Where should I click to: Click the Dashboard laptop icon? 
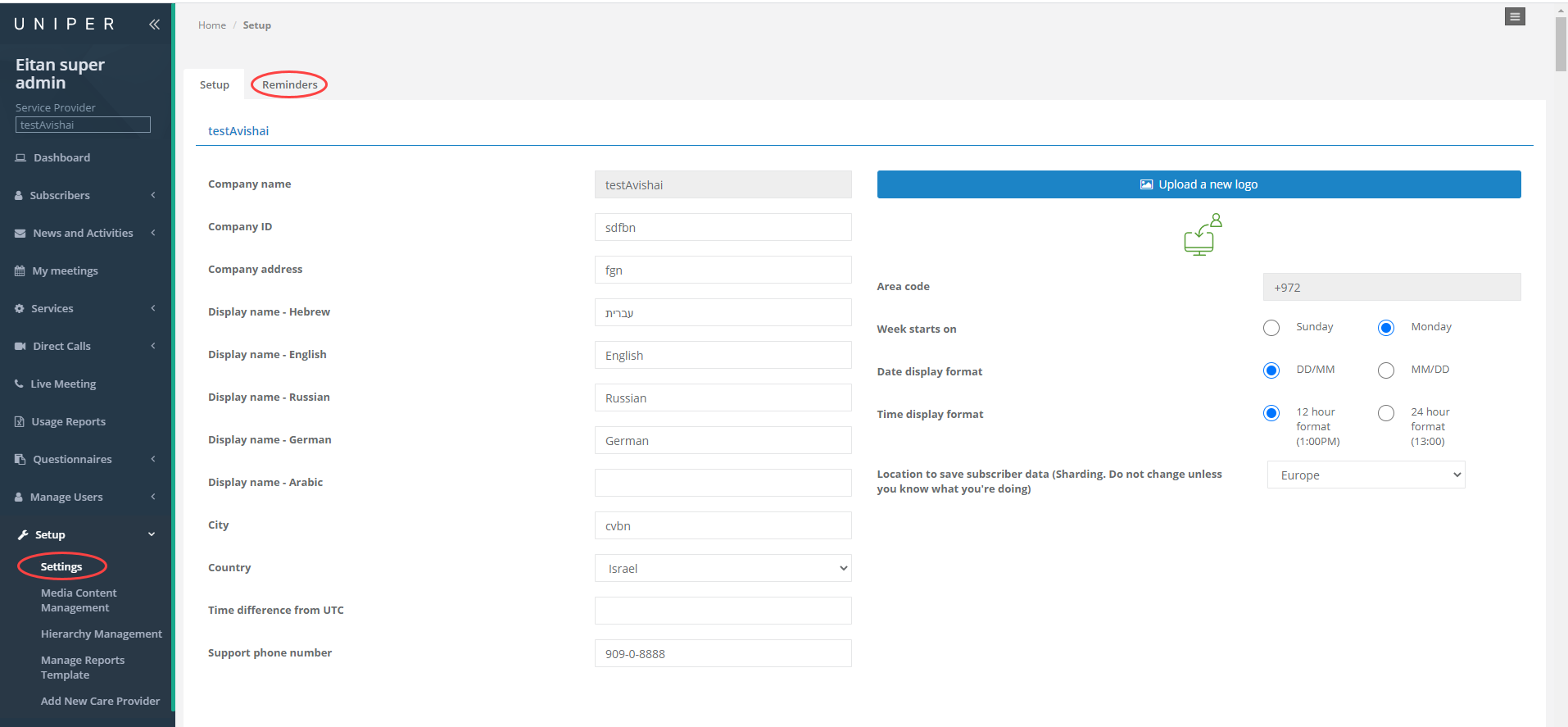pyautogui.click(x=20, y=158)
